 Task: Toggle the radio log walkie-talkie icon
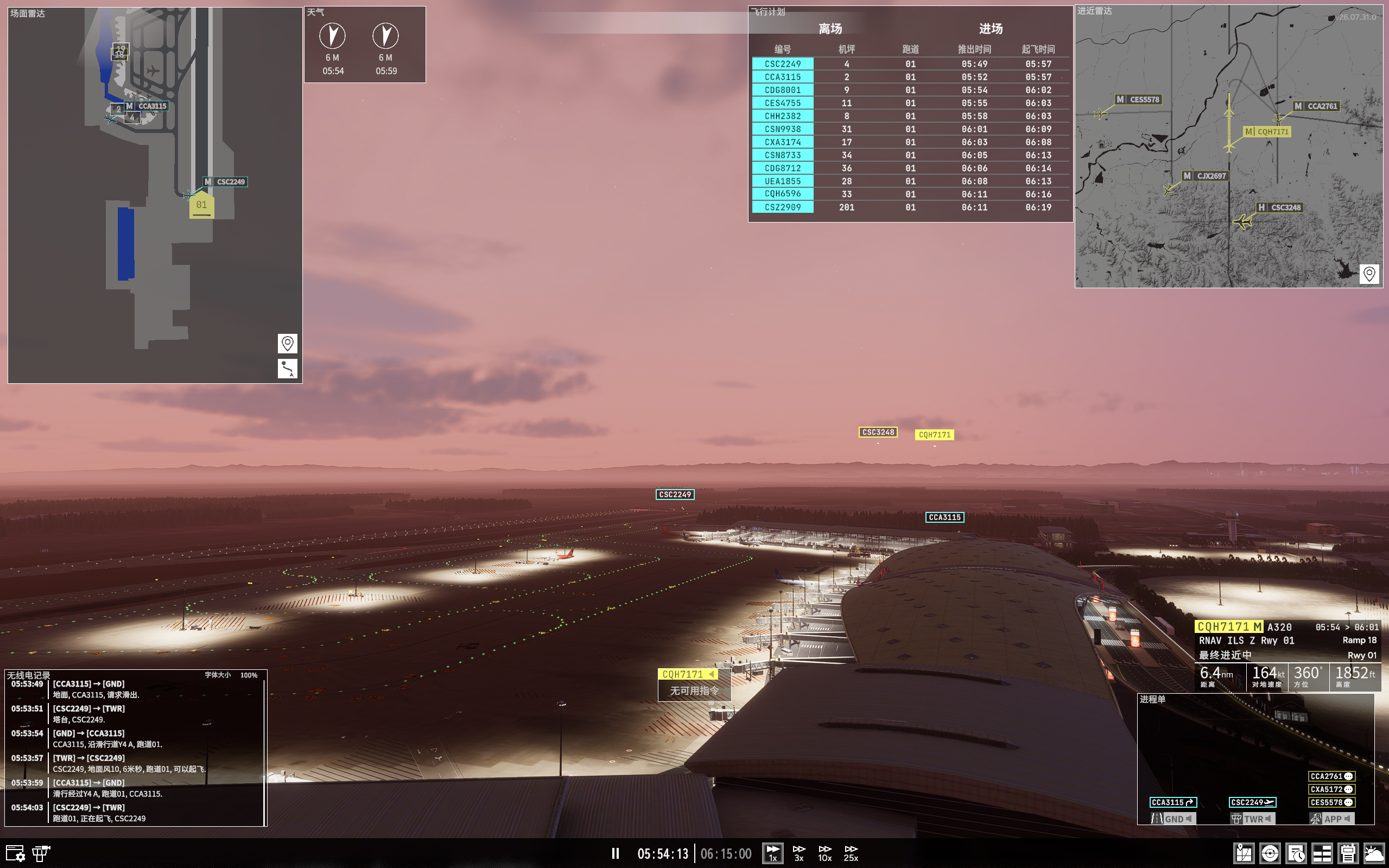[1348, 854]
